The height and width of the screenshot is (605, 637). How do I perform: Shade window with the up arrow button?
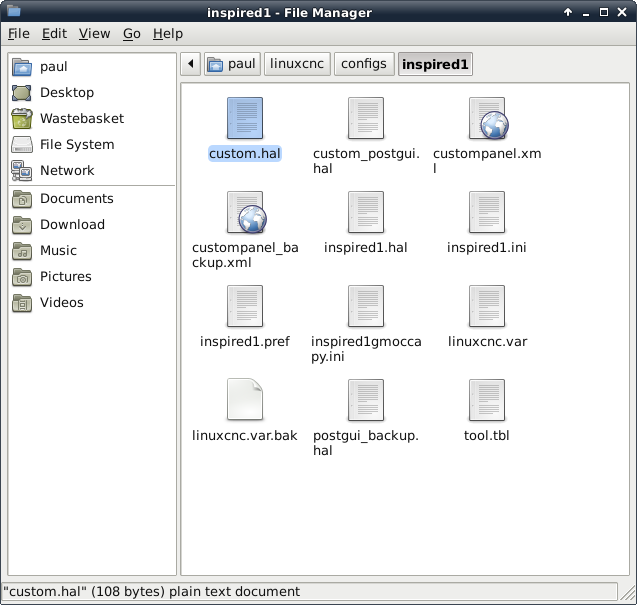tap(568, 12)
